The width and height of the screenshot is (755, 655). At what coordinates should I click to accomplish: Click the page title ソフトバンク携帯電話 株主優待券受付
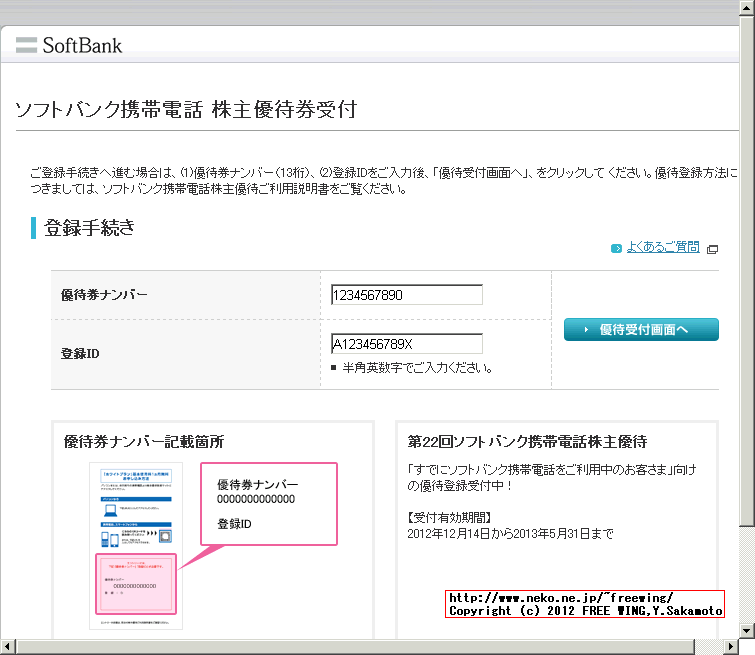[x=186, y=109]
